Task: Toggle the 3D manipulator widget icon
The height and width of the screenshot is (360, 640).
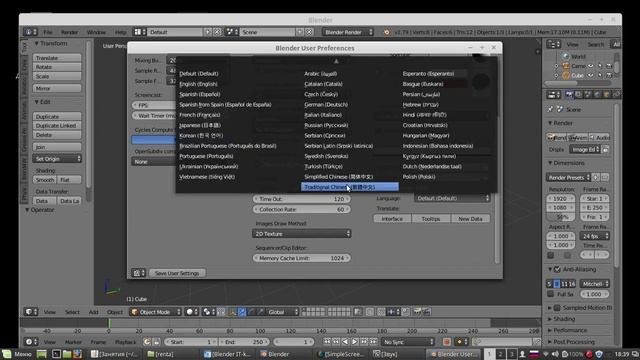Action: 233,312
